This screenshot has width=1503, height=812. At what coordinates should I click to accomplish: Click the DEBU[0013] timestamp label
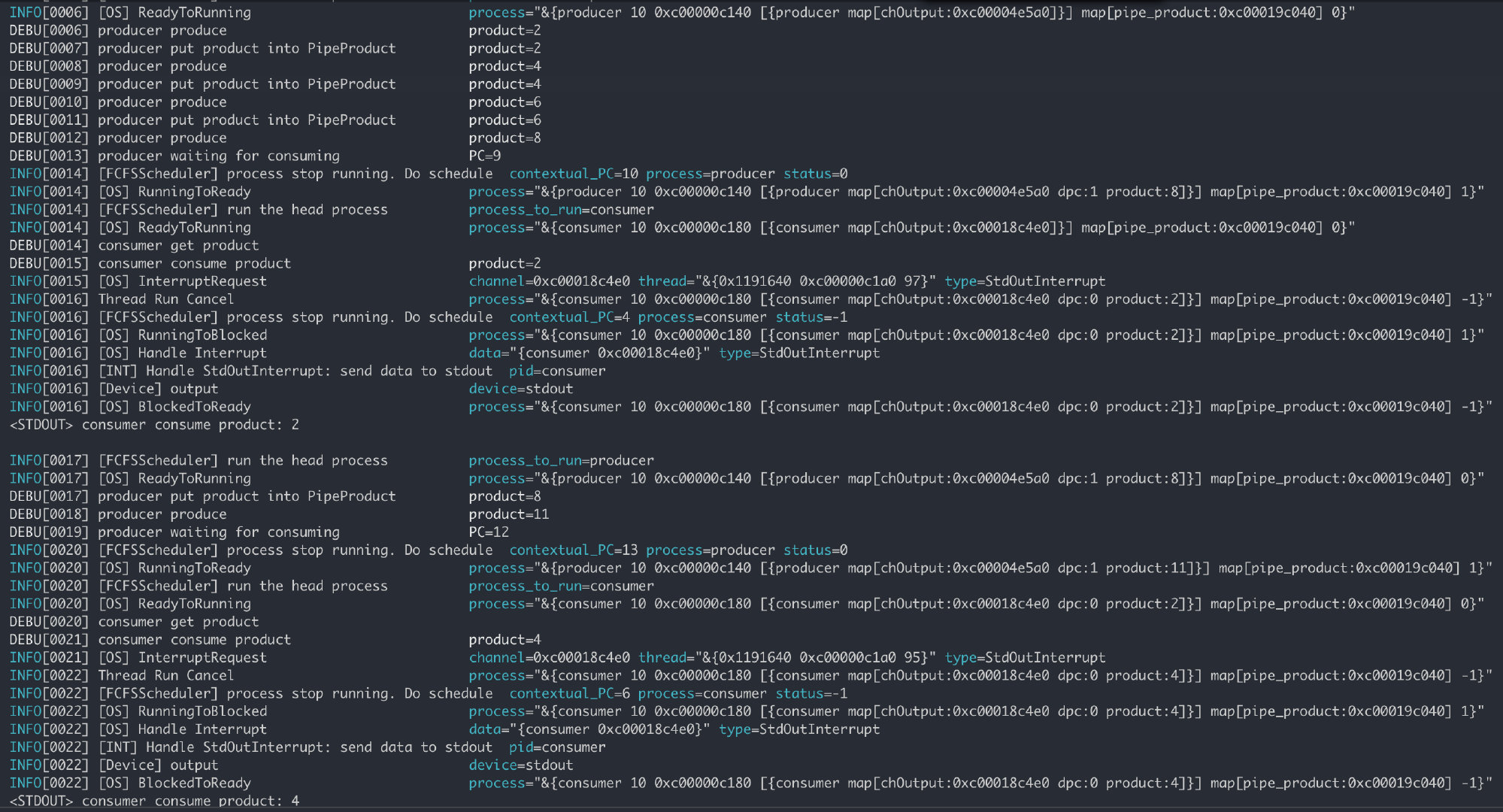click(x=49, y=156)
